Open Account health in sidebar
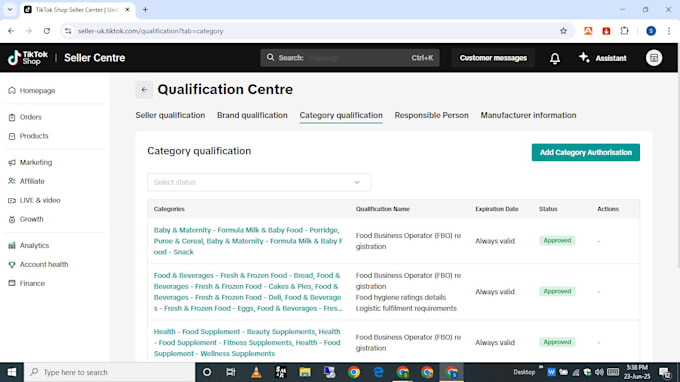Screen dimensions: 680x382 click(x=44, y=264)
